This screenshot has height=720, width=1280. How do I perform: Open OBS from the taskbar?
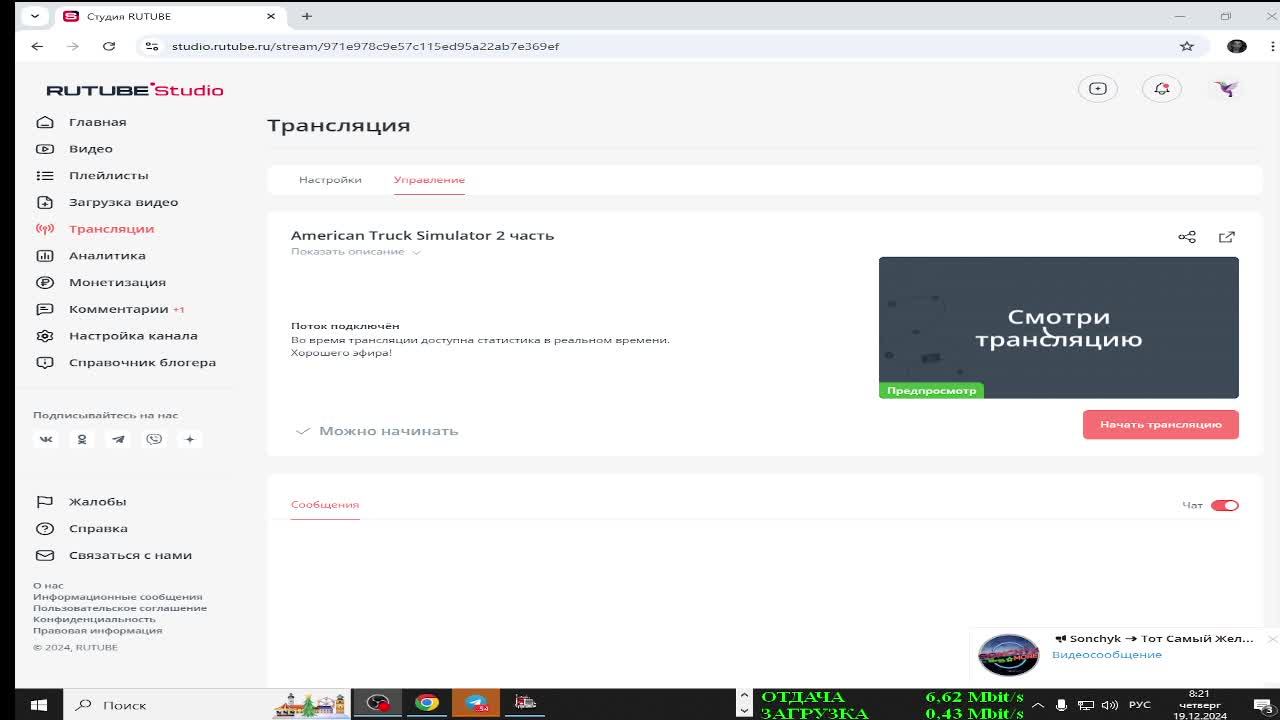(x=378, y=704)
